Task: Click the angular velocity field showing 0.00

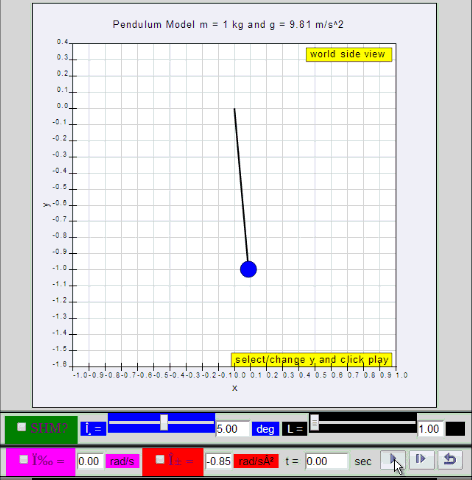Action: click(90, 461)
